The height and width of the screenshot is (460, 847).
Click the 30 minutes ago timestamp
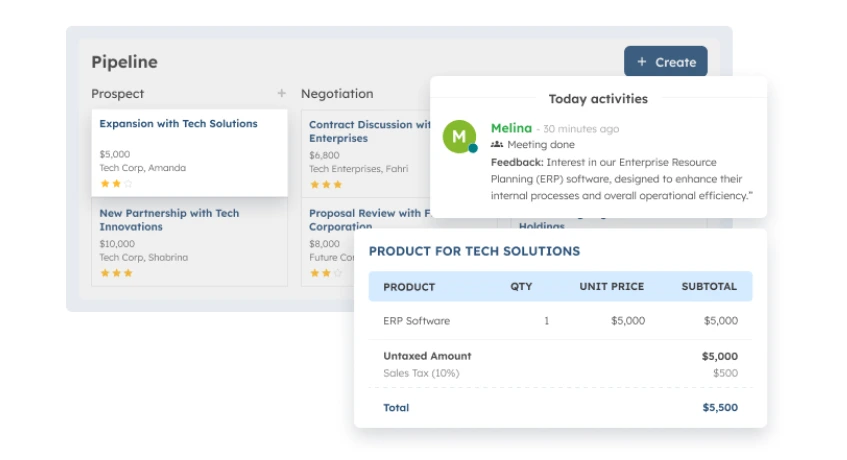click(581, 129)
